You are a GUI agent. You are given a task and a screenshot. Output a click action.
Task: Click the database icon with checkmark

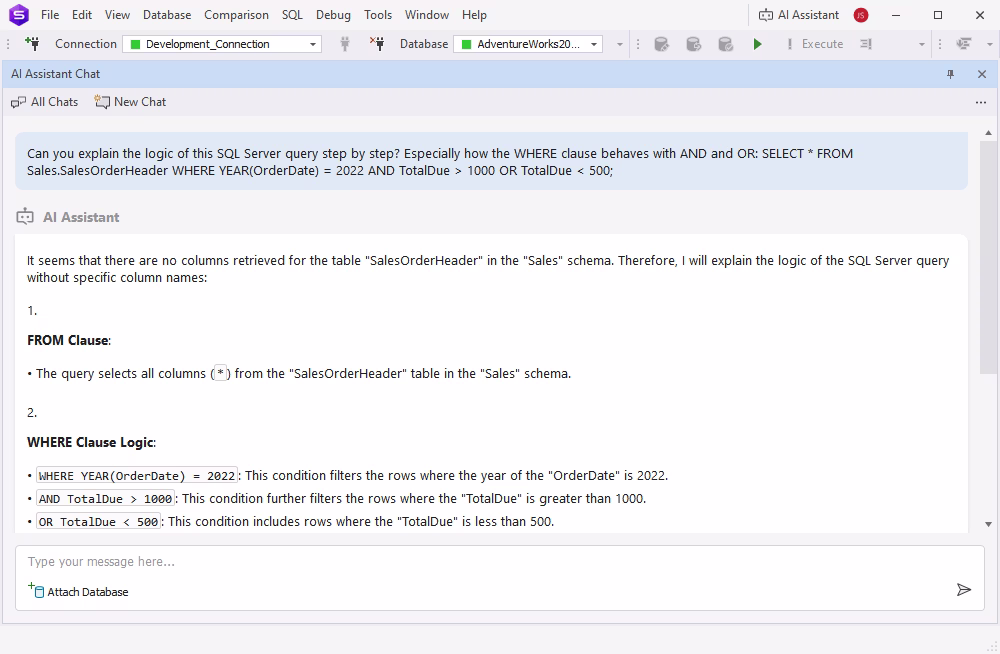click(x=726, y=44)
